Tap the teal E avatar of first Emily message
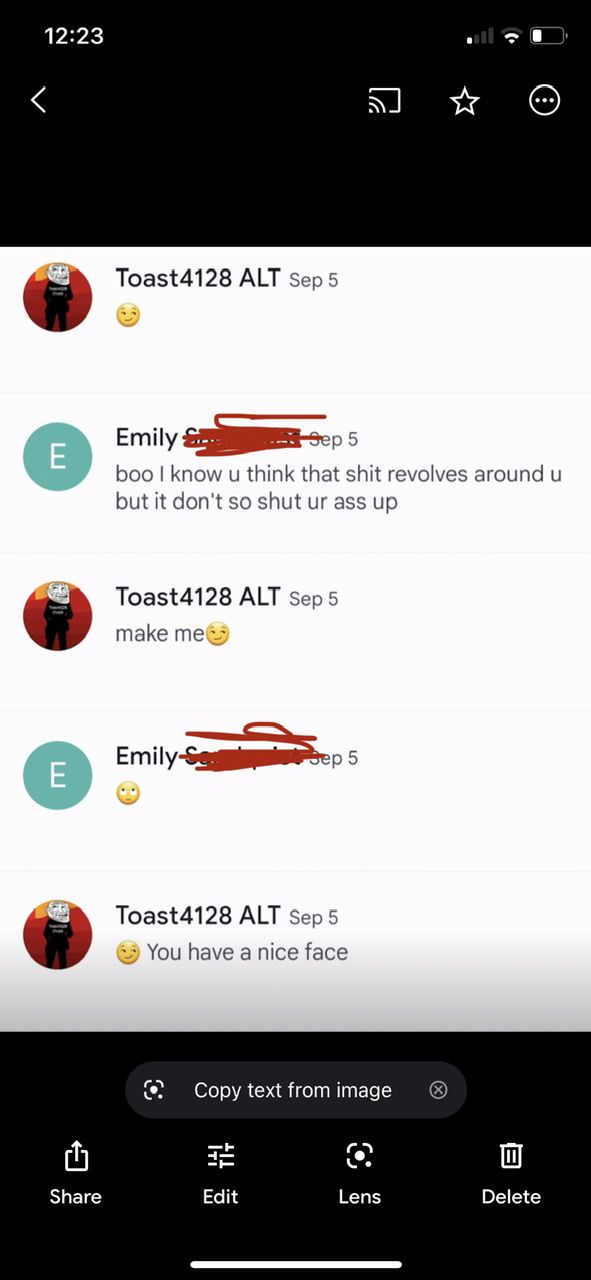The image size is (591, 1280). pyautogui.click(x=58, y=457)
